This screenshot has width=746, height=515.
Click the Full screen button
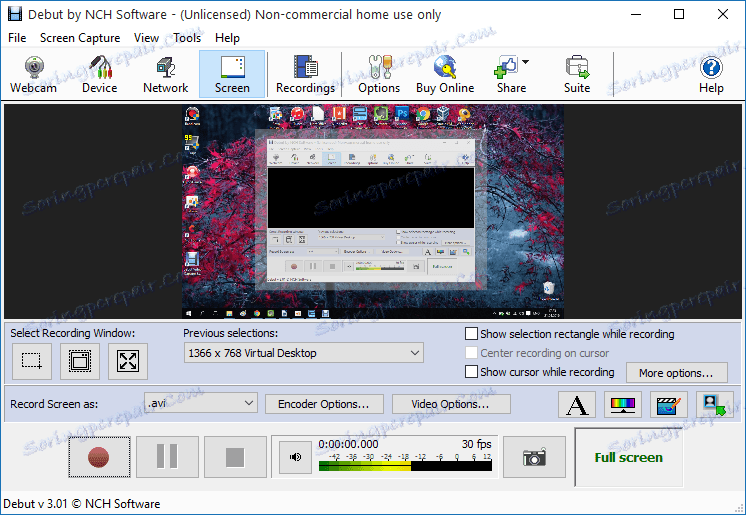[x=628, y=457]
